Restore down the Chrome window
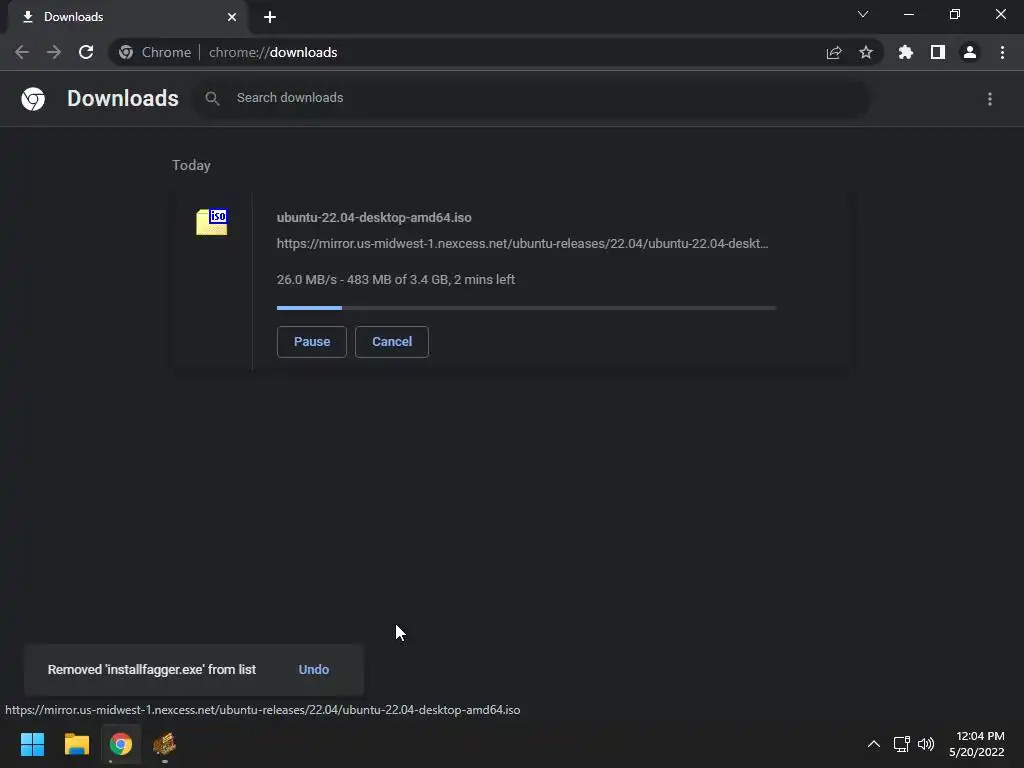The height and width of the screenshot is (768, 1024). coord(955,14)
